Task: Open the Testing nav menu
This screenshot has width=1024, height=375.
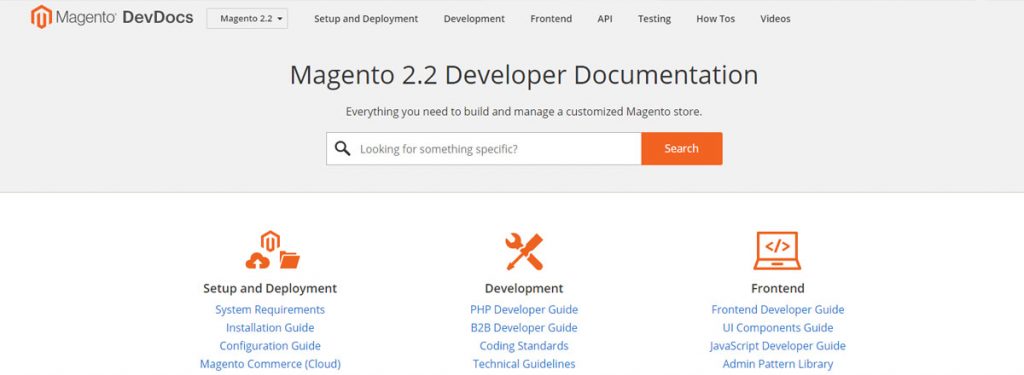Action: coord(654,19)
